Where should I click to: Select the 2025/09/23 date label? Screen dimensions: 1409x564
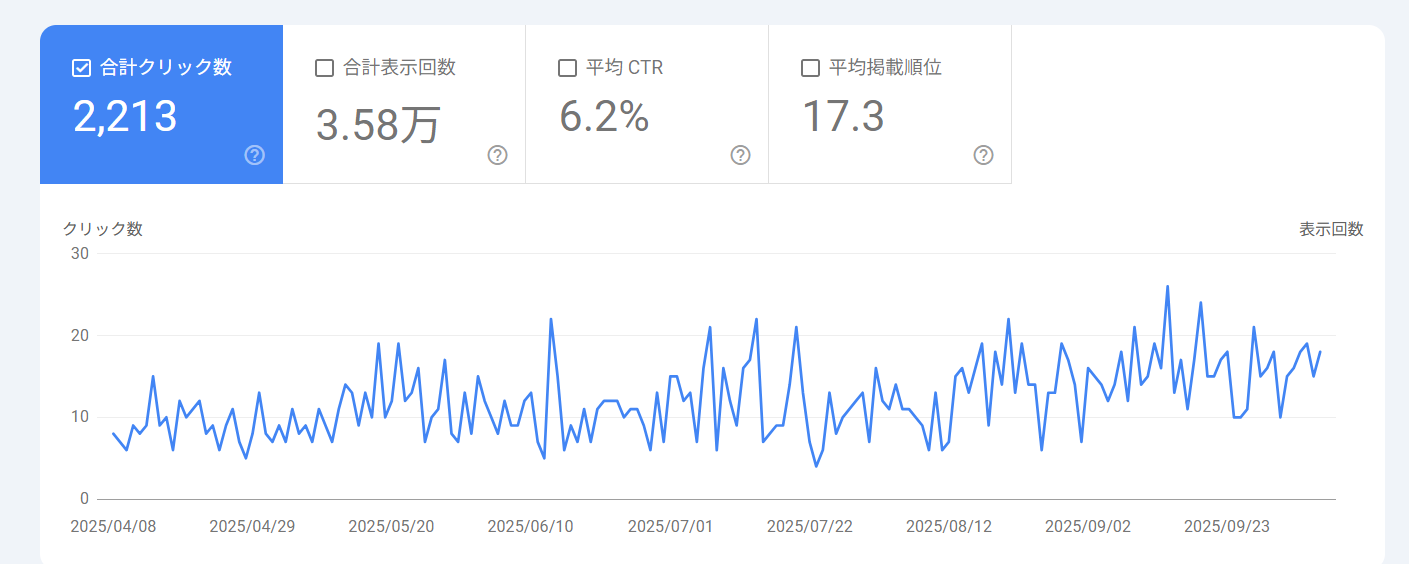click(x=1226, y=527)
